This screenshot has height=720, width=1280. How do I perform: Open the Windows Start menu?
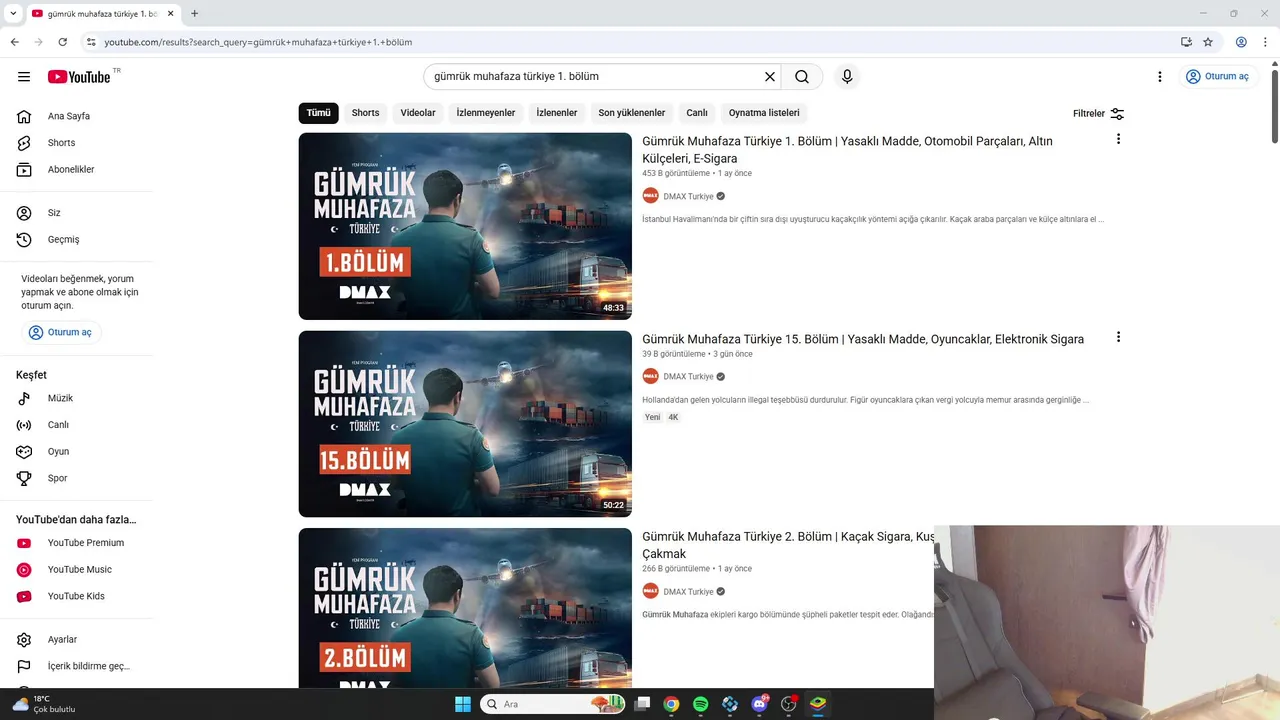(463, 704)
